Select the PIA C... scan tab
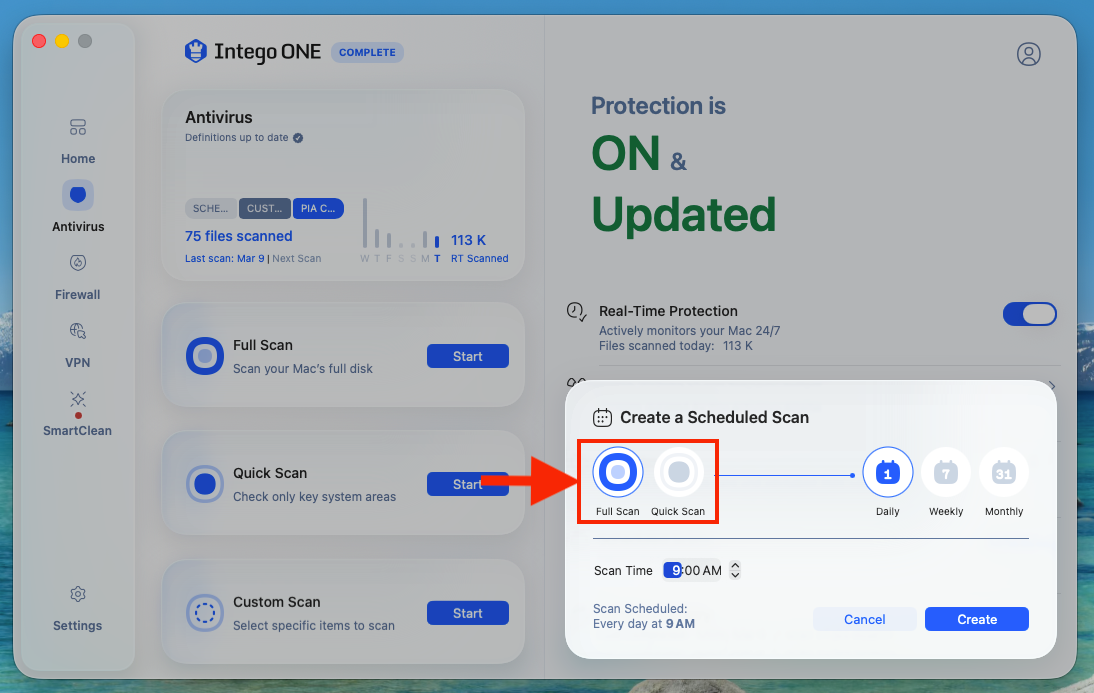 [x=318, y=208]
